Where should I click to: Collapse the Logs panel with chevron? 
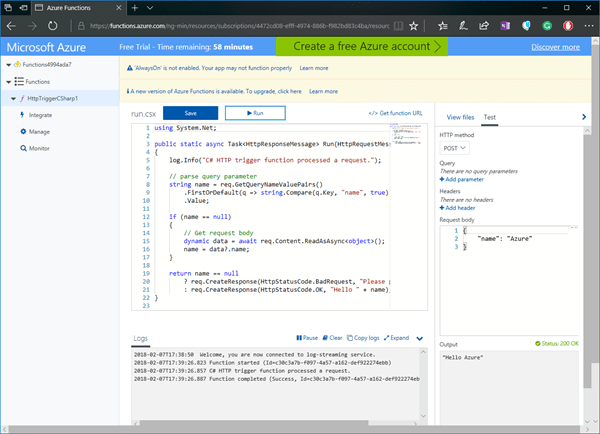click(420, 339)
